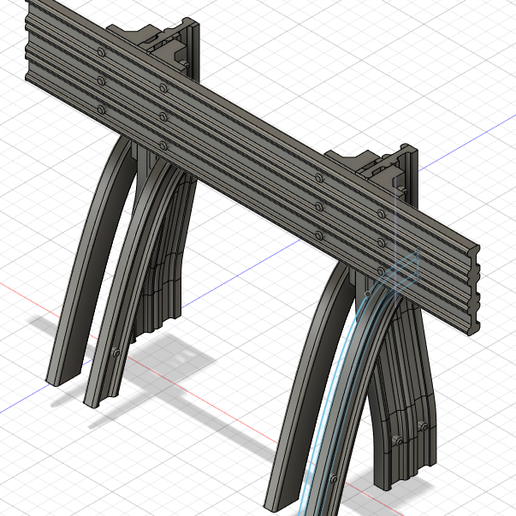
Task: Click the sketch point atop the blue curve
Action: coord(368,294)
